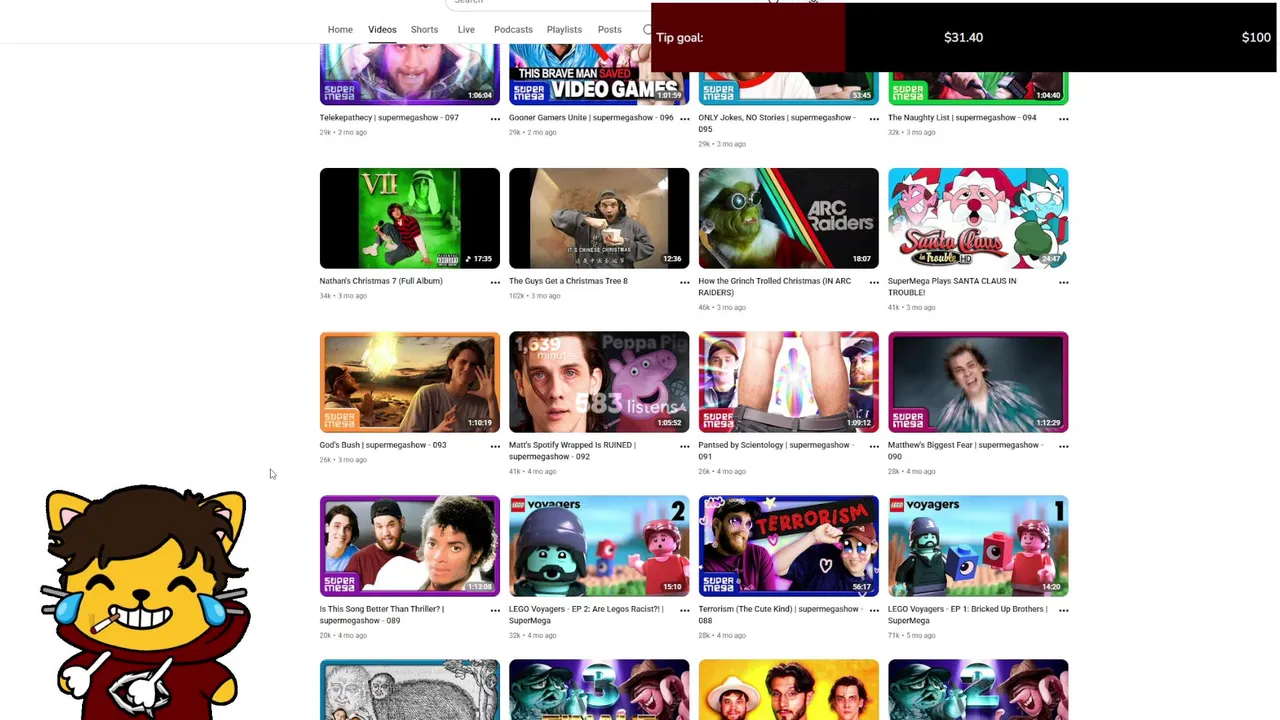Go to the Home tab
Viewport: 1280px width, 720px height.
(x=340, y=30)
